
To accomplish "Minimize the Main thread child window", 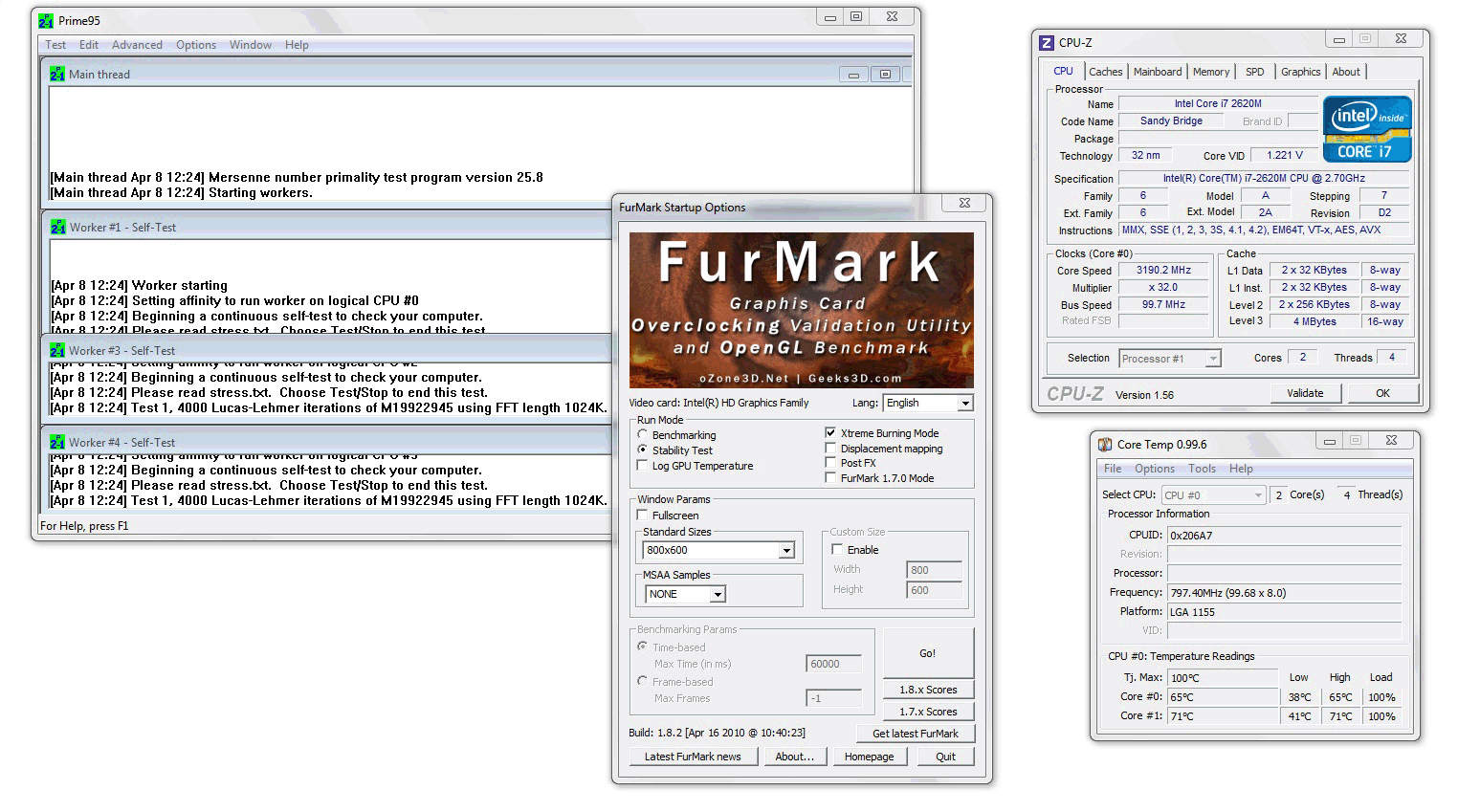I will [x=853, y=74].
